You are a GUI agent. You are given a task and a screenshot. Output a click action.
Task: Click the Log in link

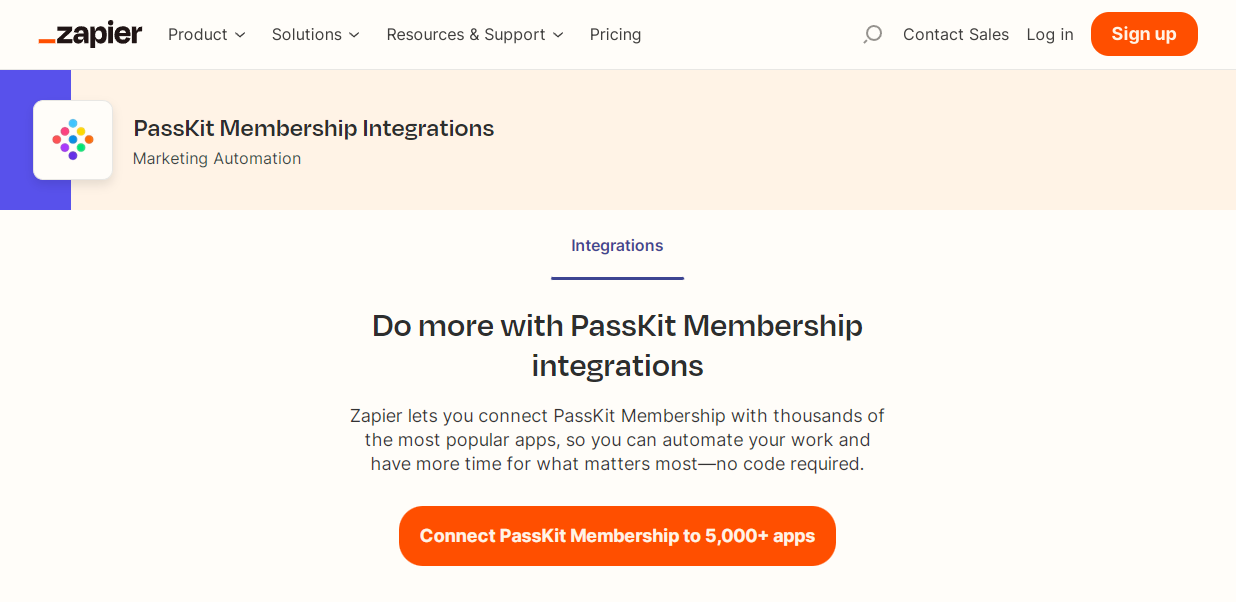(1050, 35)
